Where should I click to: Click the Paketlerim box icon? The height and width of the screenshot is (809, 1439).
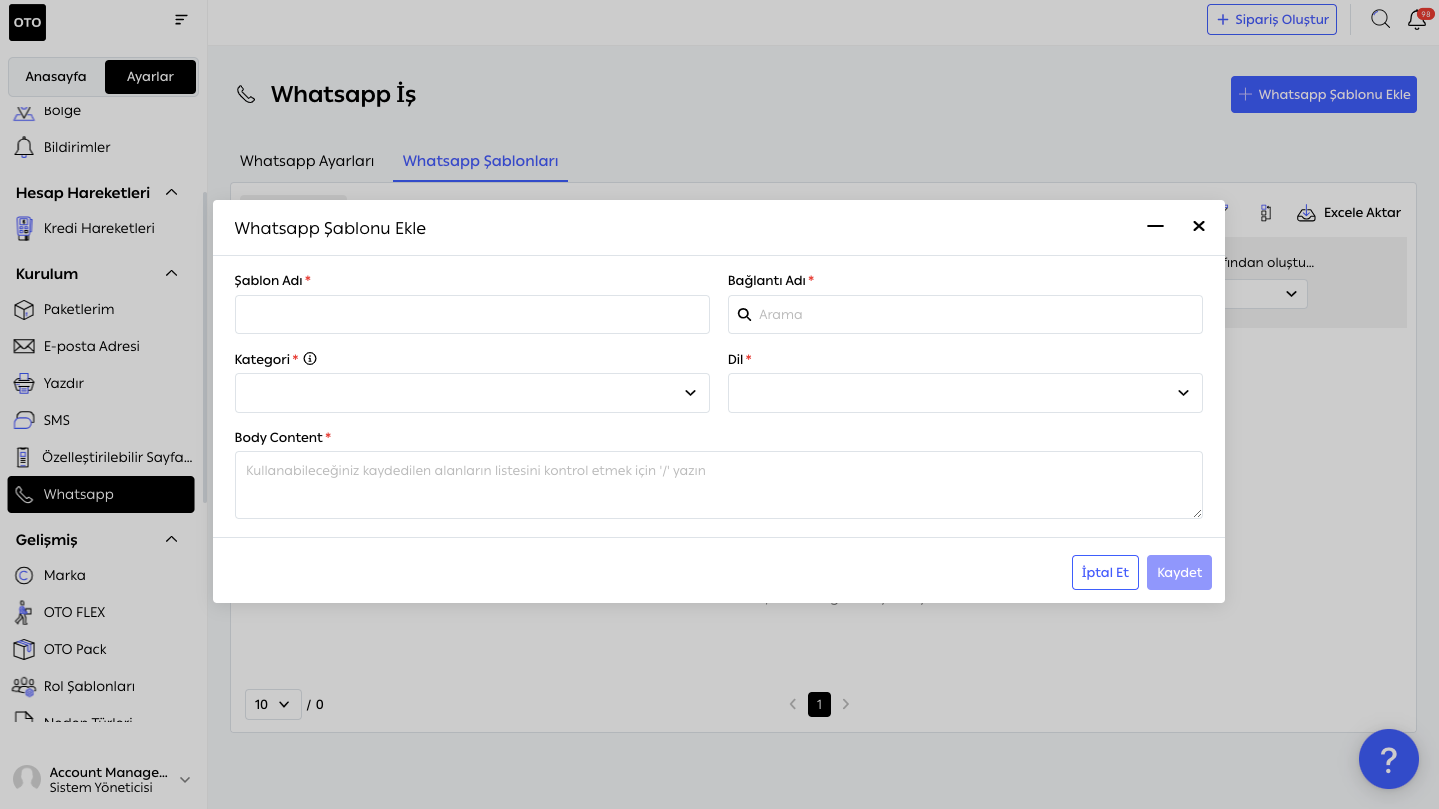tap(24, 309)
